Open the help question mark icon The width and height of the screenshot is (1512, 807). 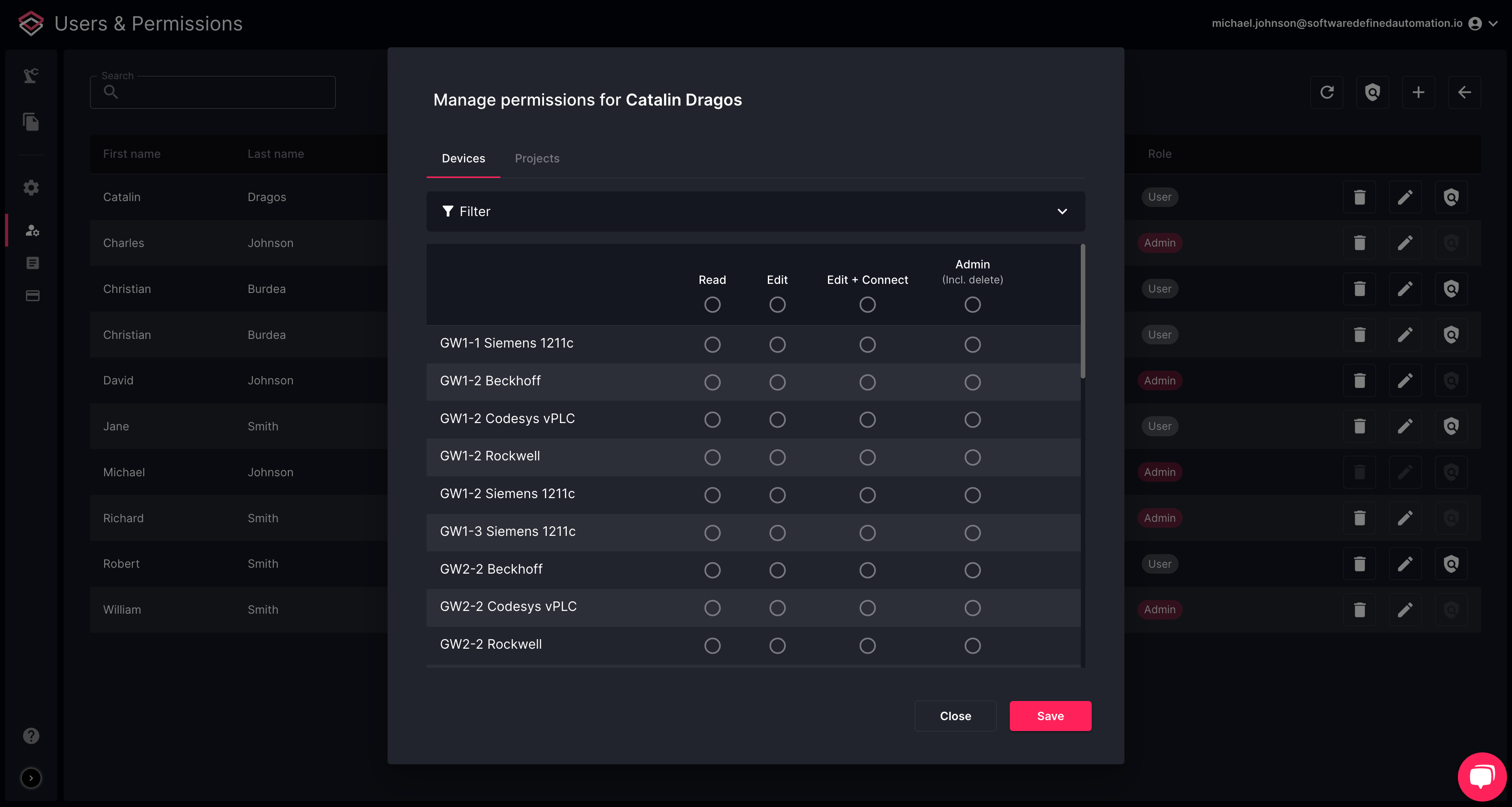(x=30, y=736)
